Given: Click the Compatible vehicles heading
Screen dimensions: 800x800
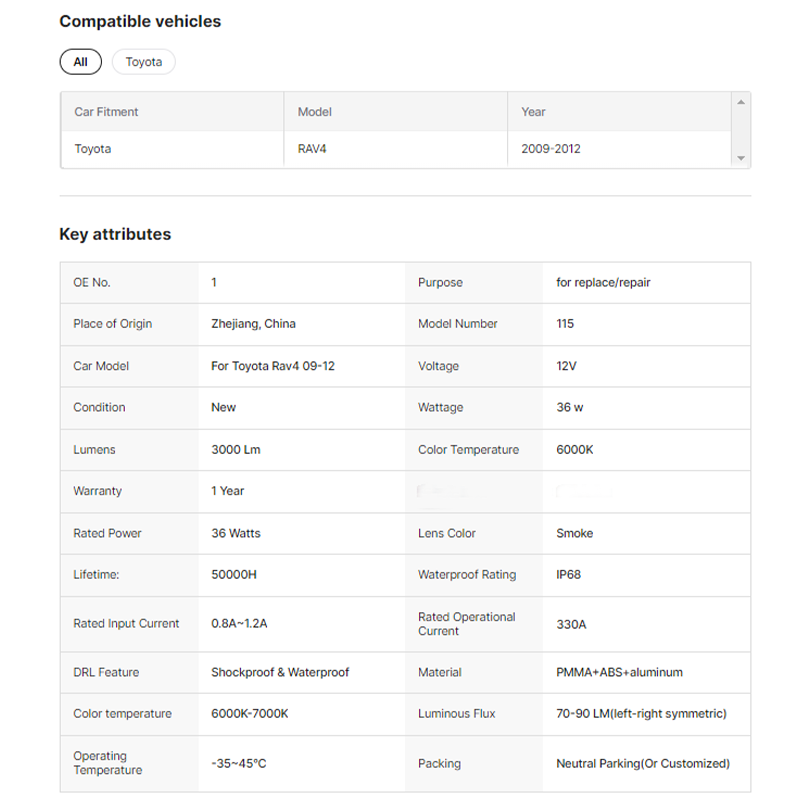Looking at the screenshot, I should tap(140, 21).
